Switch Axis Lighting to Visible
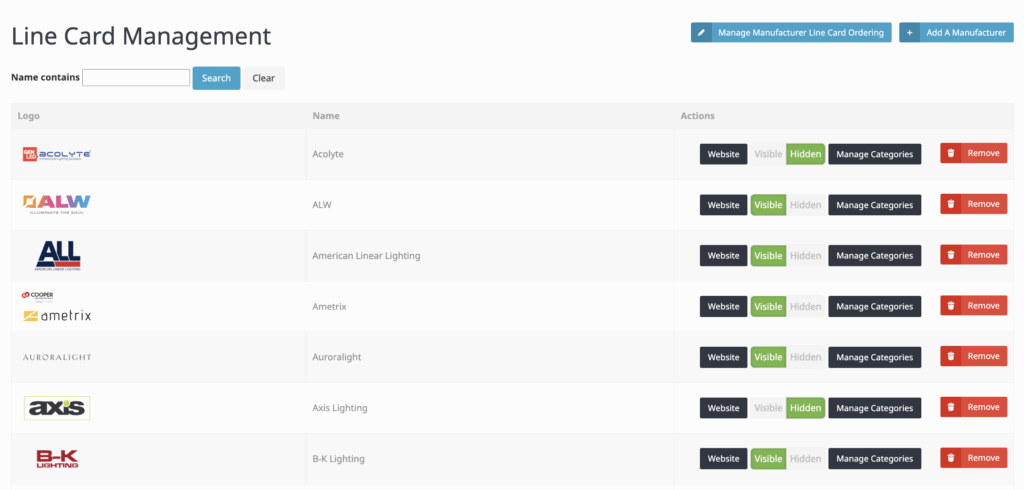1024x490 pixels. [768, 408]
